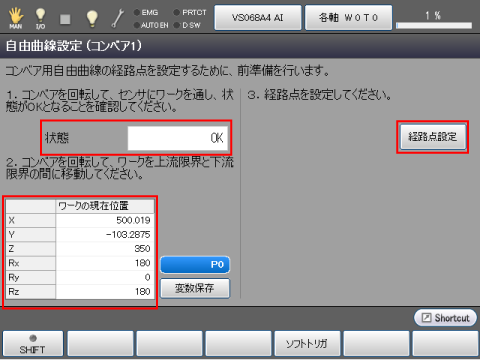Screen dimensions: 480x360
Task: Open the VS068A4 AI robot selector
Action: [x=258, y=18]
